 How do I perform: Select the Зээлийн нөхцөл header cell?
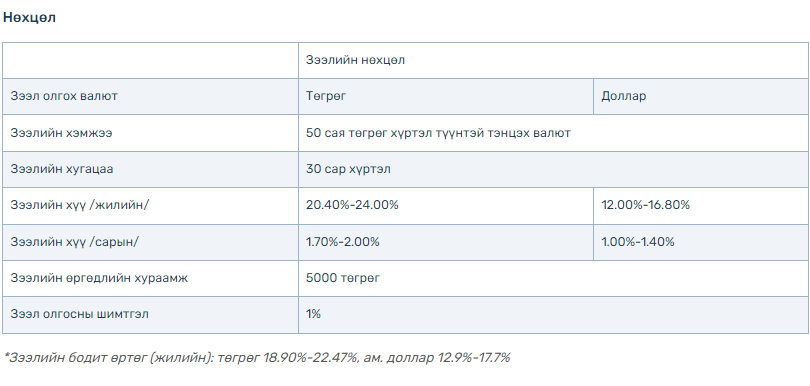click(x=553, y=60)
